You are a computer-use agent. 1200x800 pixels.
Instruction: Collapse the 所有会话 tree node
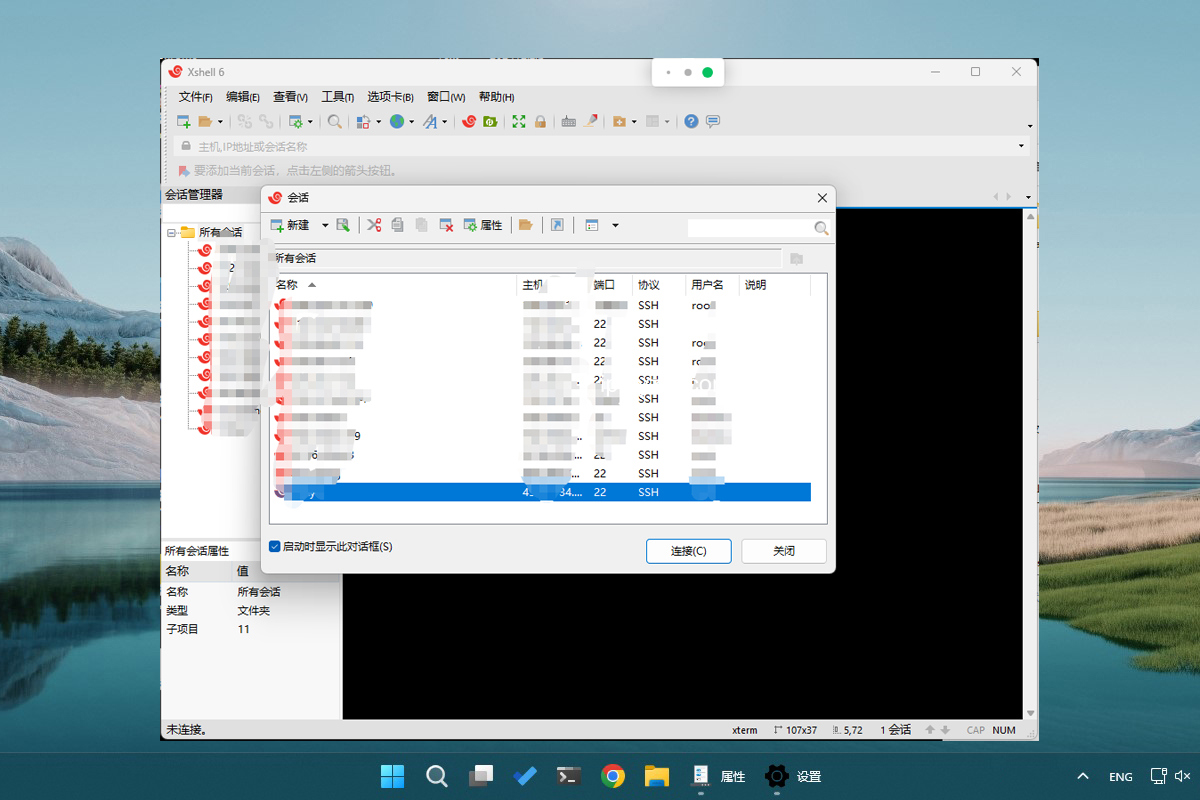pos(172,232)
